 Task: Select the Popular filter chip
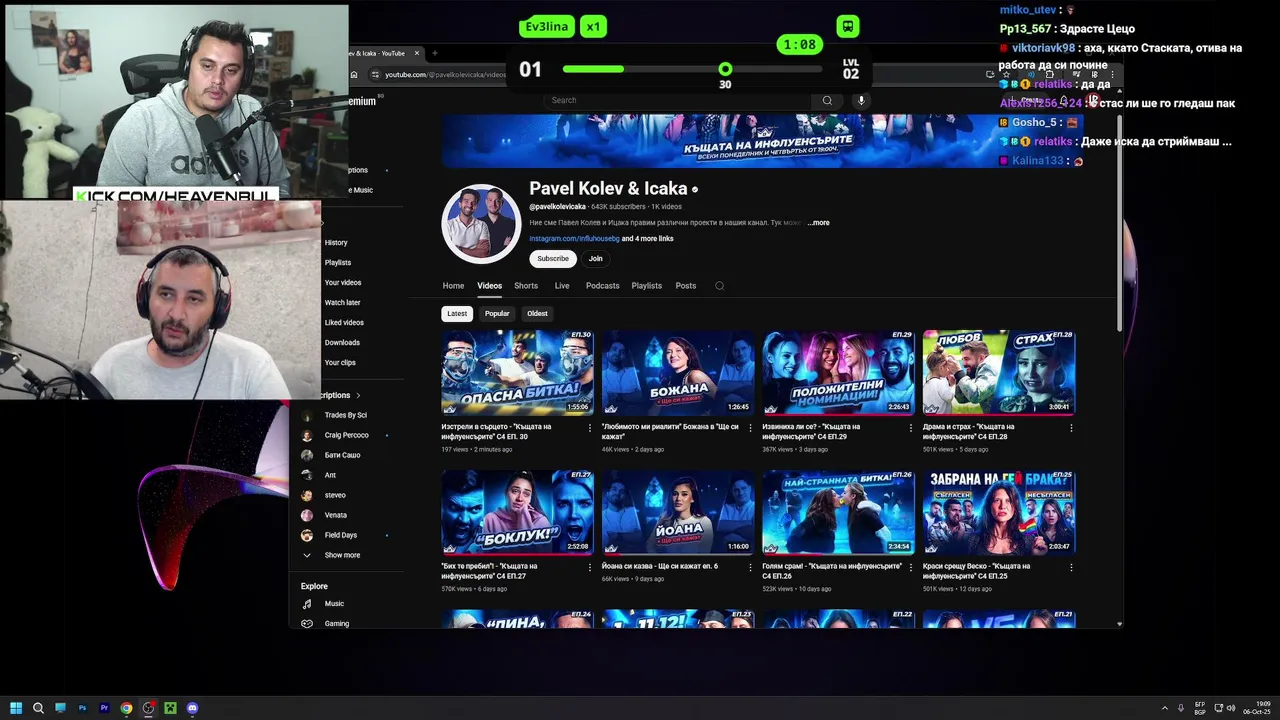[497, 314]
